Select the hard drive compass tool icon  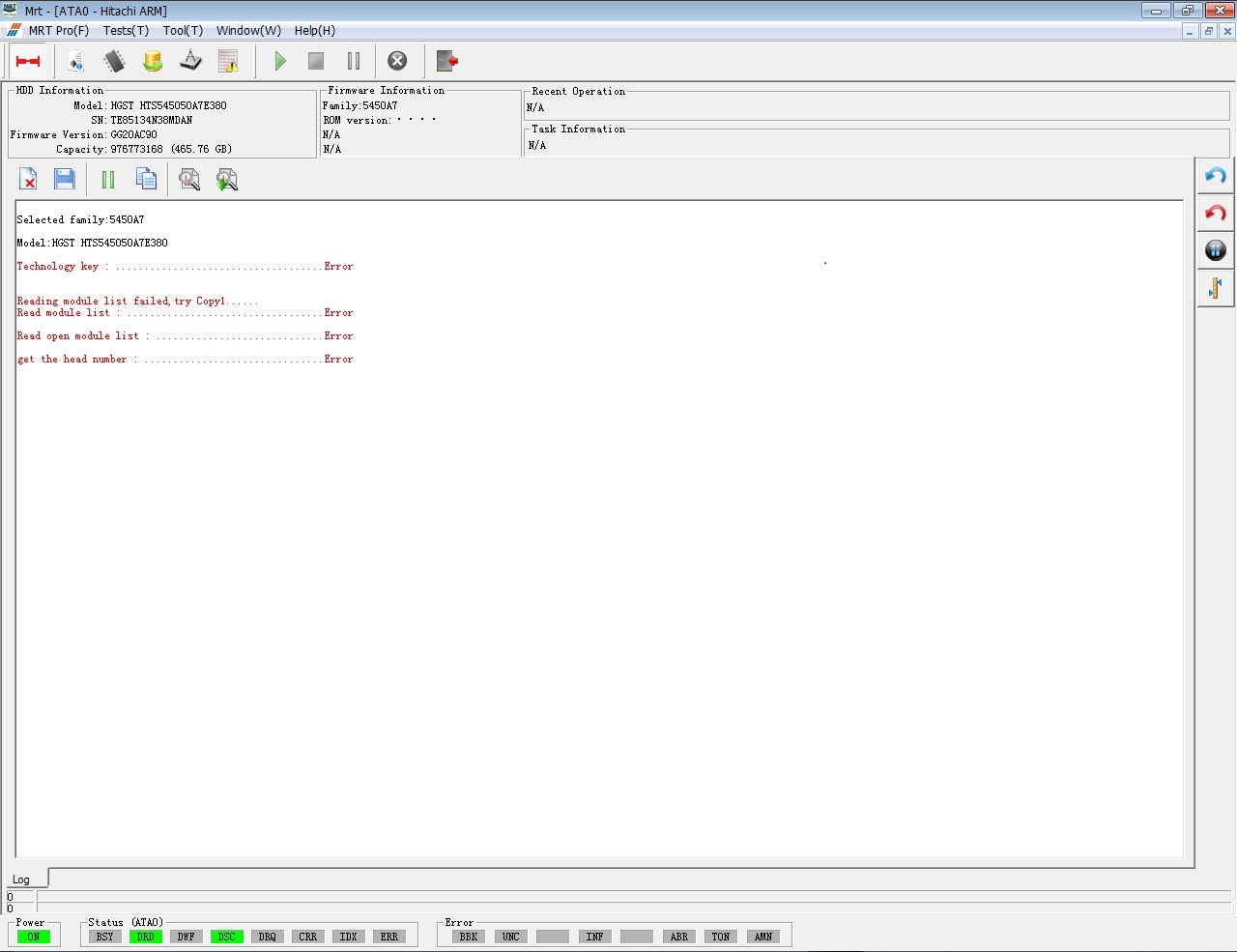pos(190,61)
